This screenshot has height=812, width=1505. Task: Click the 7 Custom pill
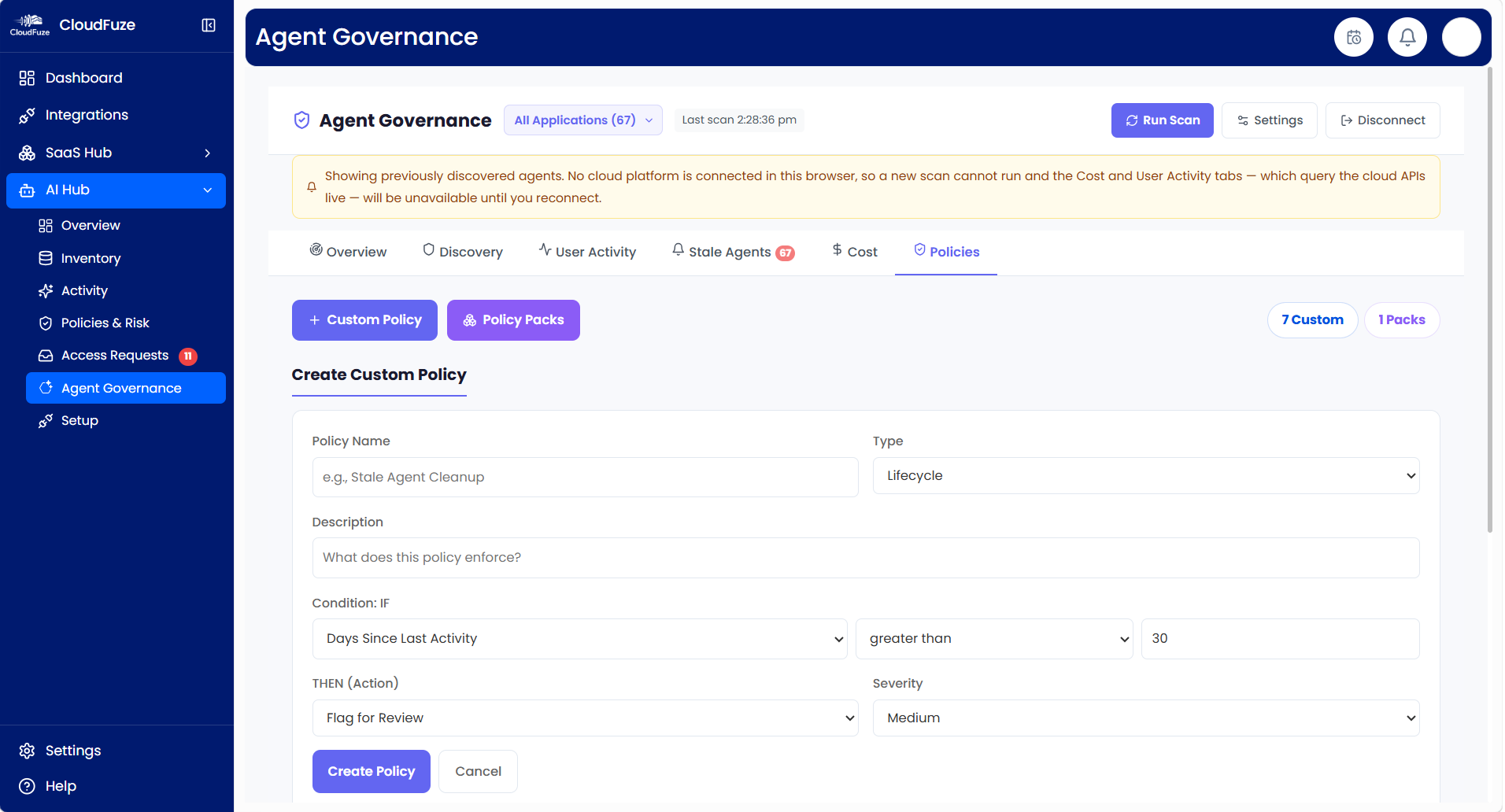(1313, 320)
